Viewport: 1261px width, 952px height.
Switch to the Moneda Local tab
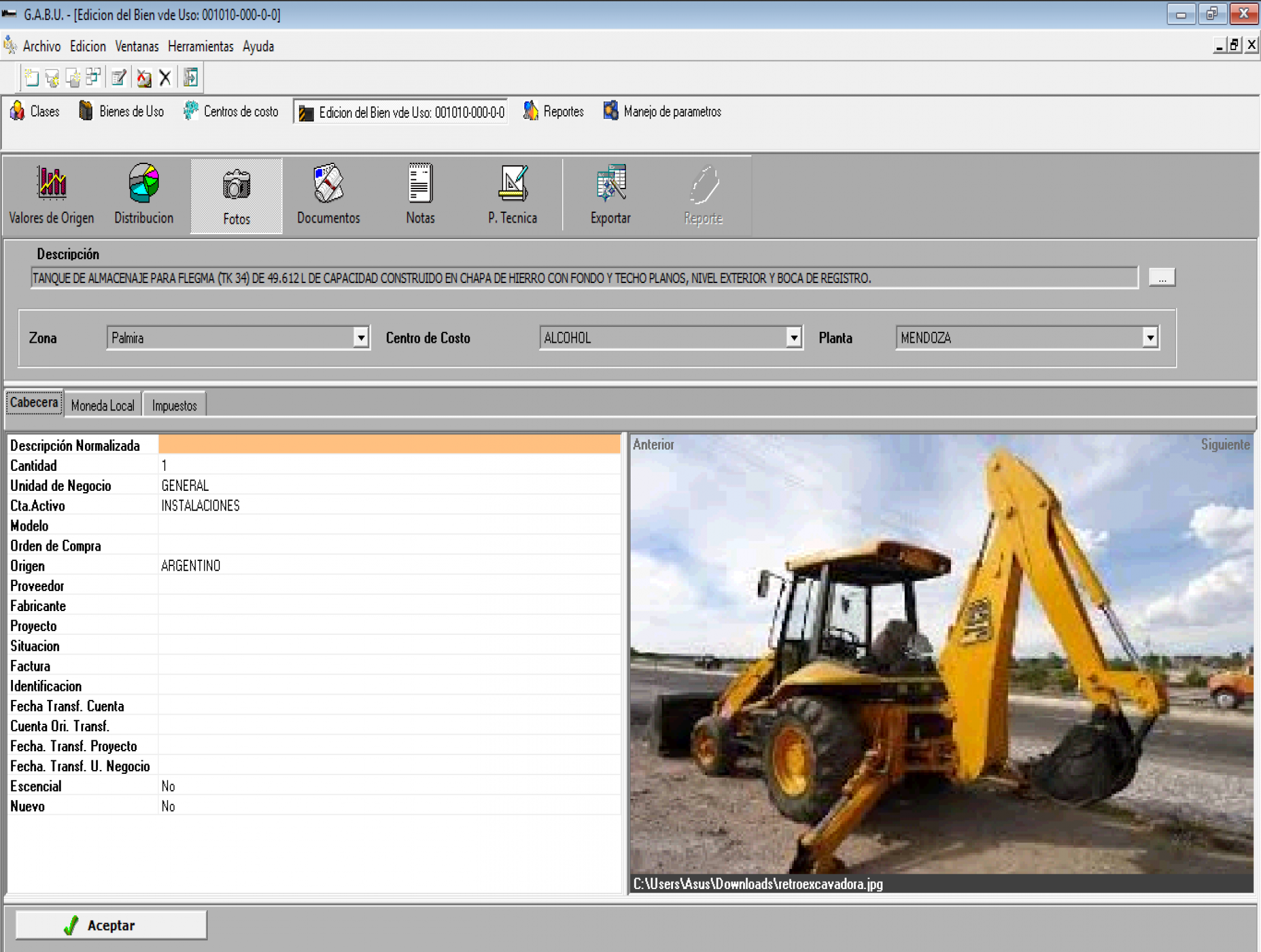coord(103,405)
